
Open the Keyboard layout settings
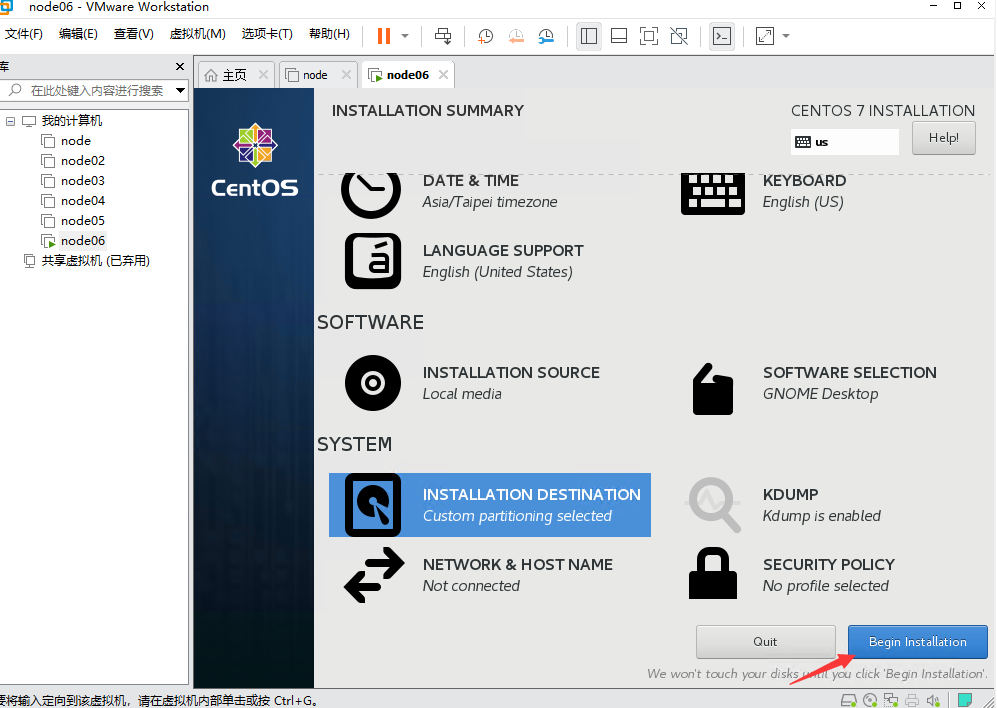pyautogui.click(x=804, y=190)
